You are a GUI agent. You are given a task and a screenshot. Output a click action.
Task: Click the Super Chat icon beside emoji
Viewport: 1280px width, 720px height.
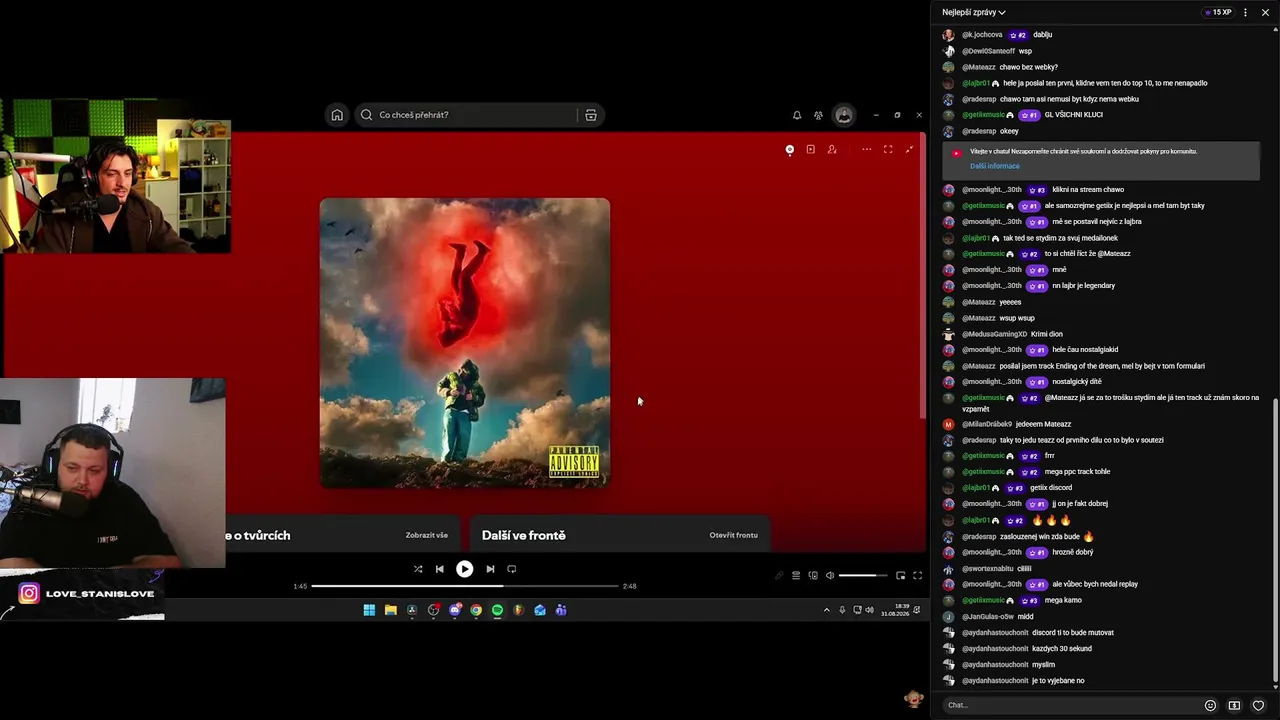point(1234,705)
